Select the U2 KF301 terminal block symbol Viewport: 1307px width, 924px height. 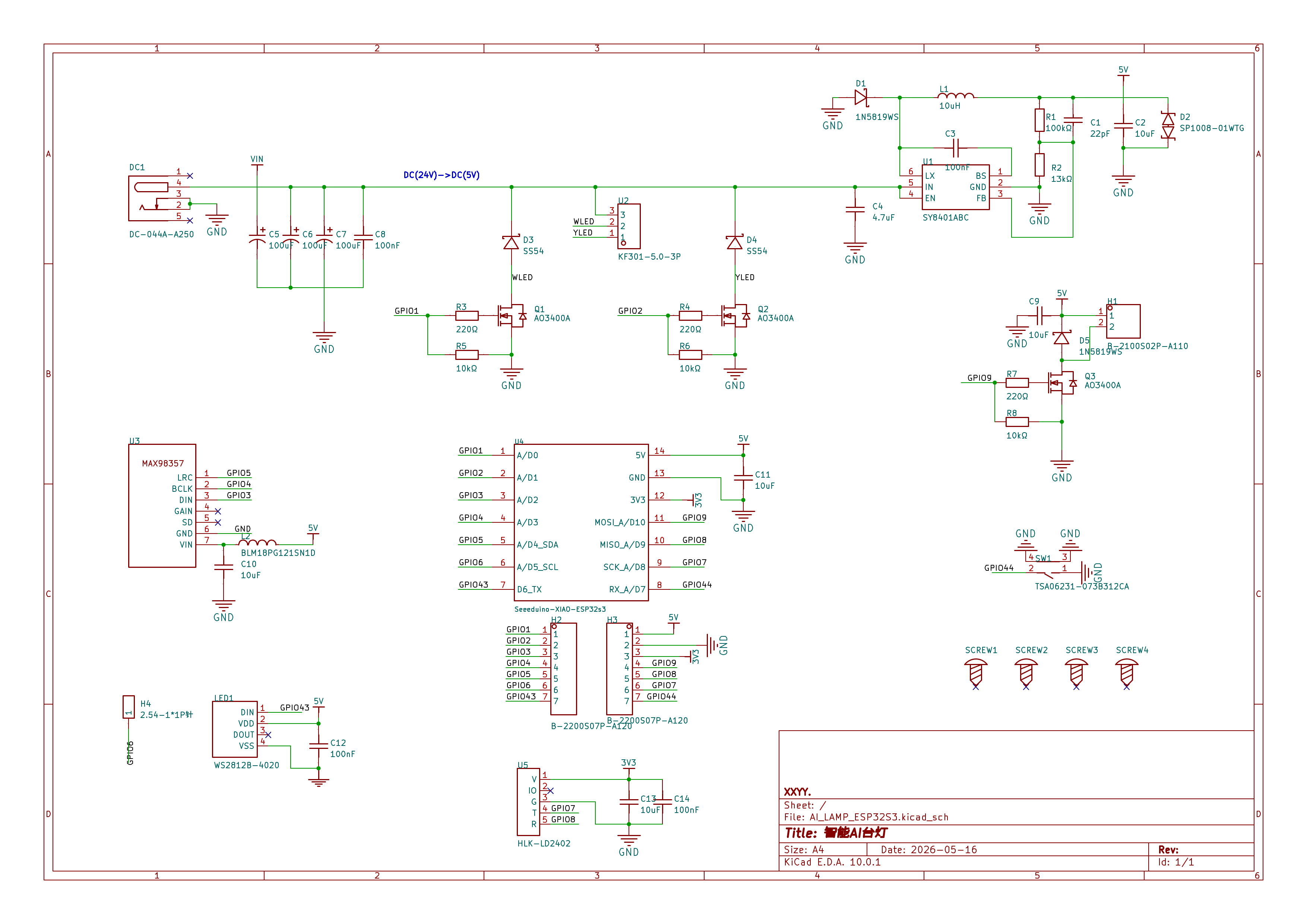pyautogui.click(x=629, y=226)
